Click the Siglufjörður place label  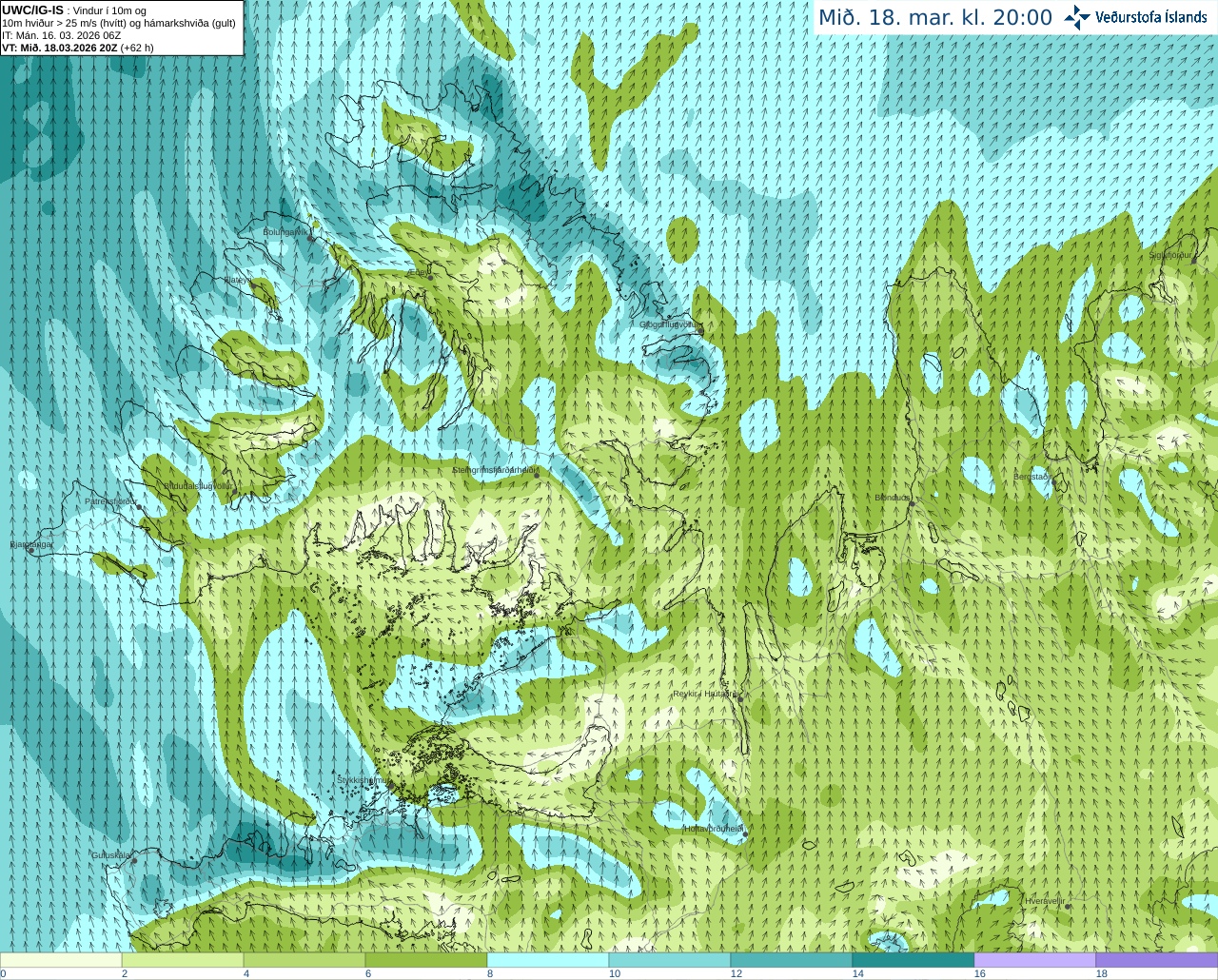(1170, 255)
